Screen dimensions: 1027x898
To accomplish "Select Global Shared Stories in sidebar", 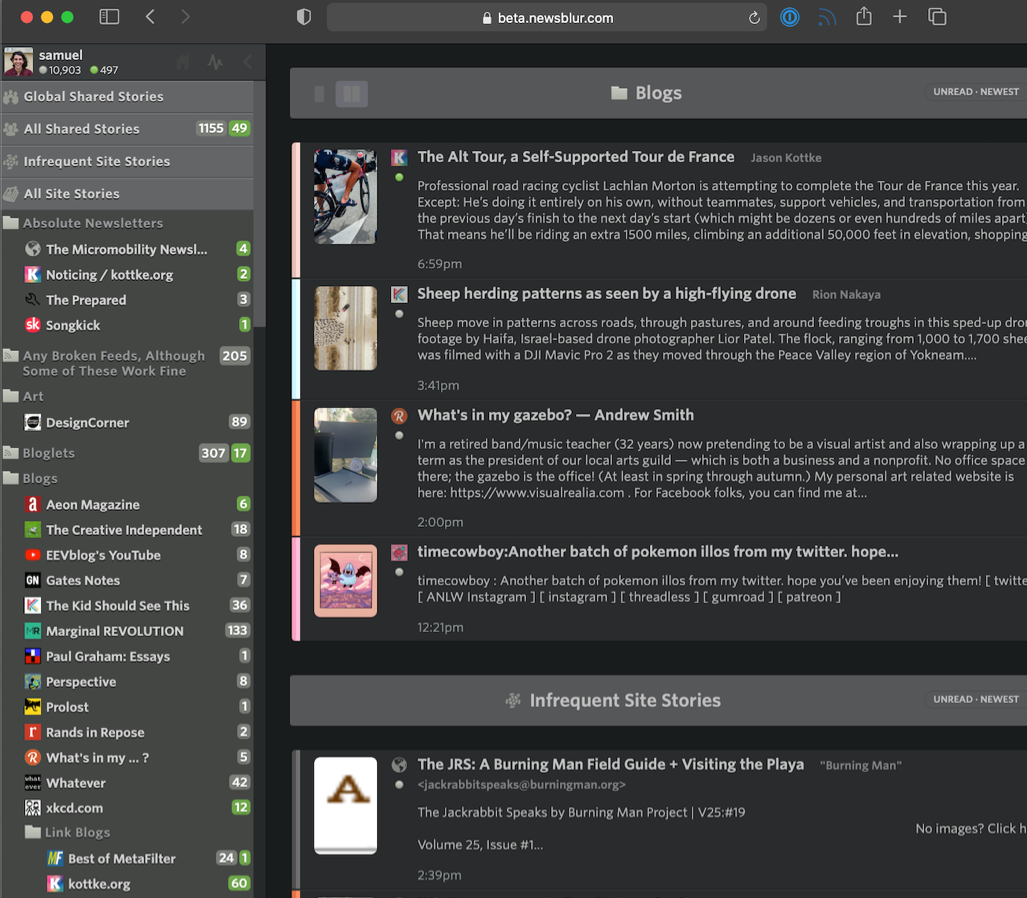I will pyautogui.click(x=93, y=97).
